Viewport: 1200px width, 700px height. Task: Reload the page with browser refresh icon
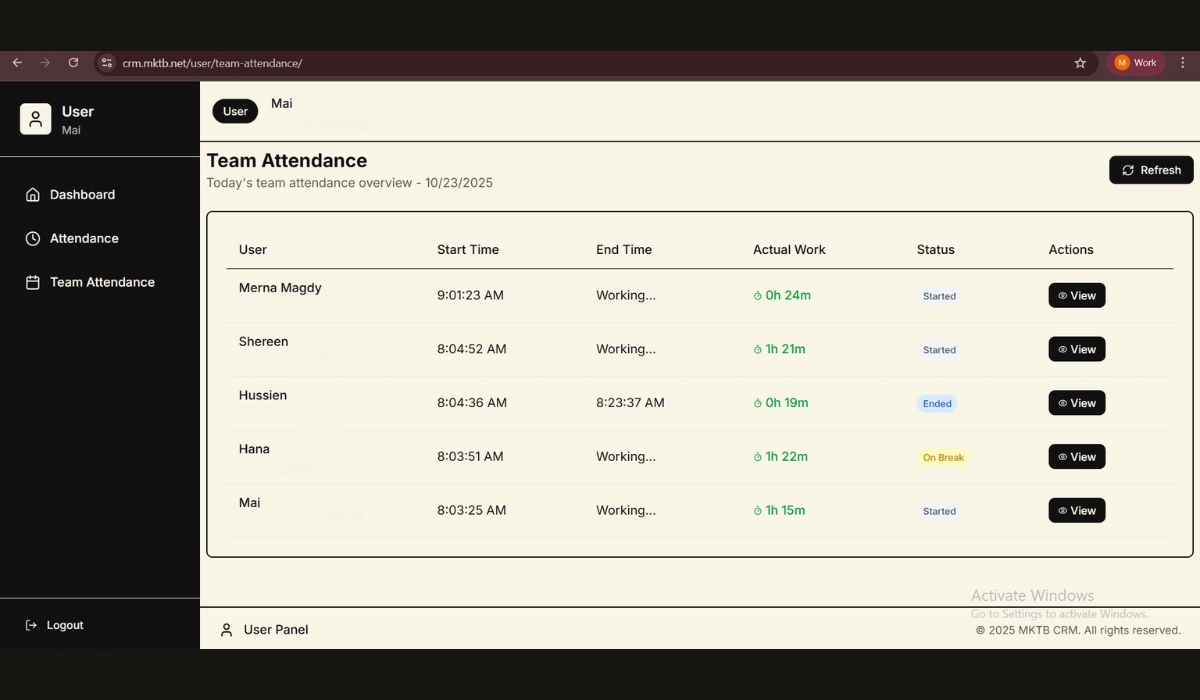coord(73,63)
